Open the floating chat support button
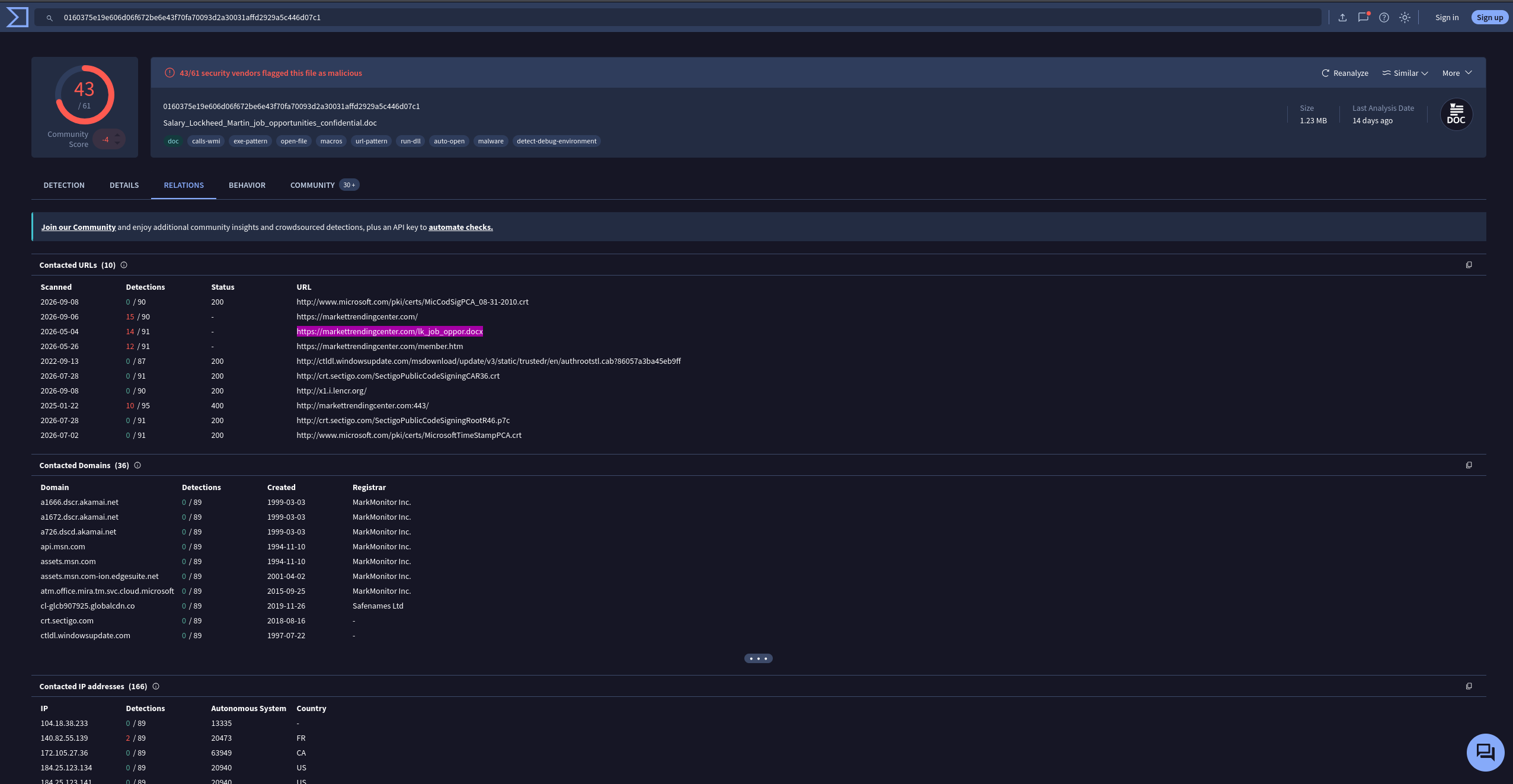This screenshot has width=1513, height=784. click(x=1485, y=753)
